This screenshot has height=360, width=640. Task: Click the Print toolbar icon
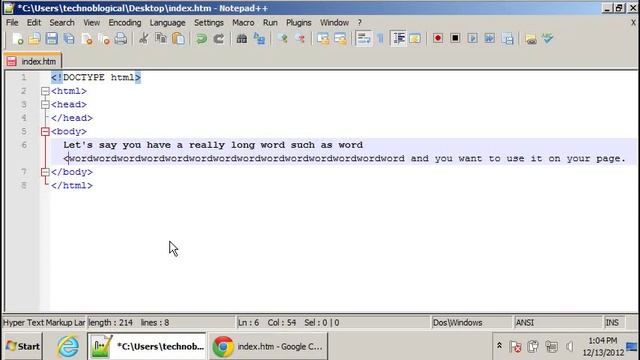tap(121, 39)
